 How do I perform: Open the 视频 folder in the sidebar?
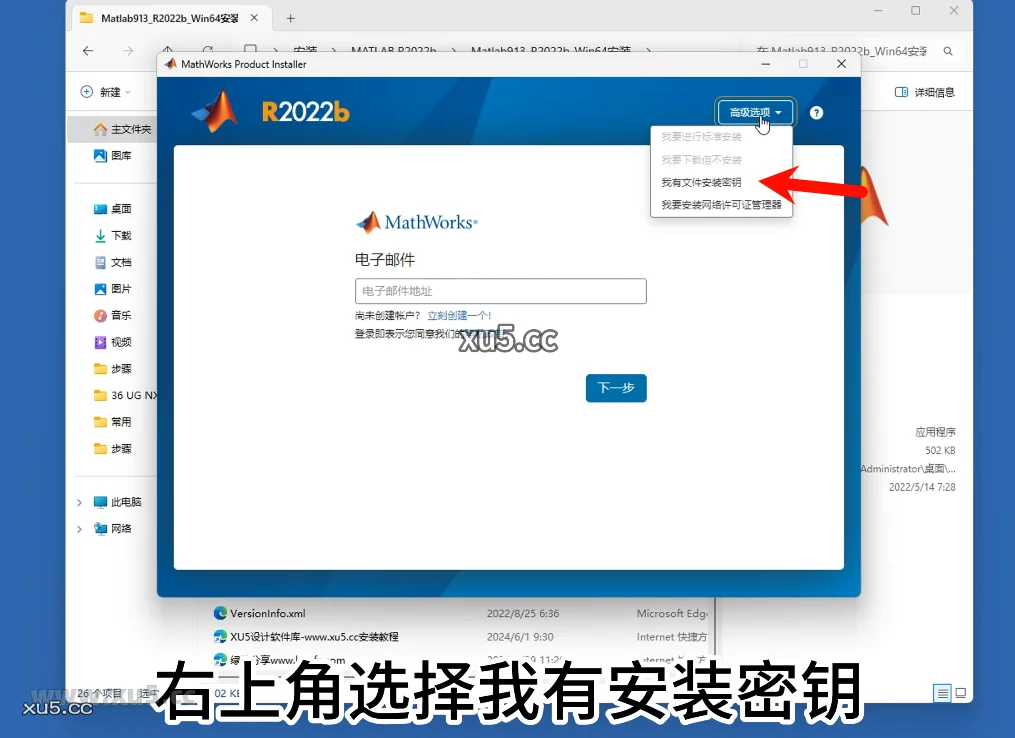[112, 341]
